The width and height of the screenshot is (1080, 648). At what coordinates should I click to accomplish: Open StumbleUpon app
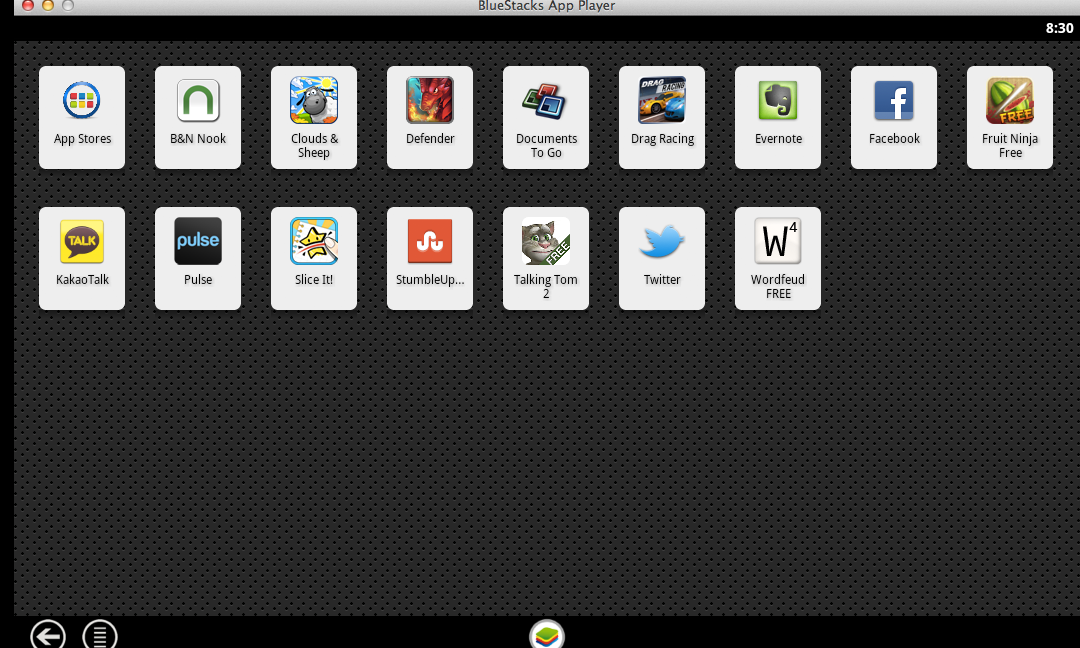pyautogui.click(x=430, y=258)
